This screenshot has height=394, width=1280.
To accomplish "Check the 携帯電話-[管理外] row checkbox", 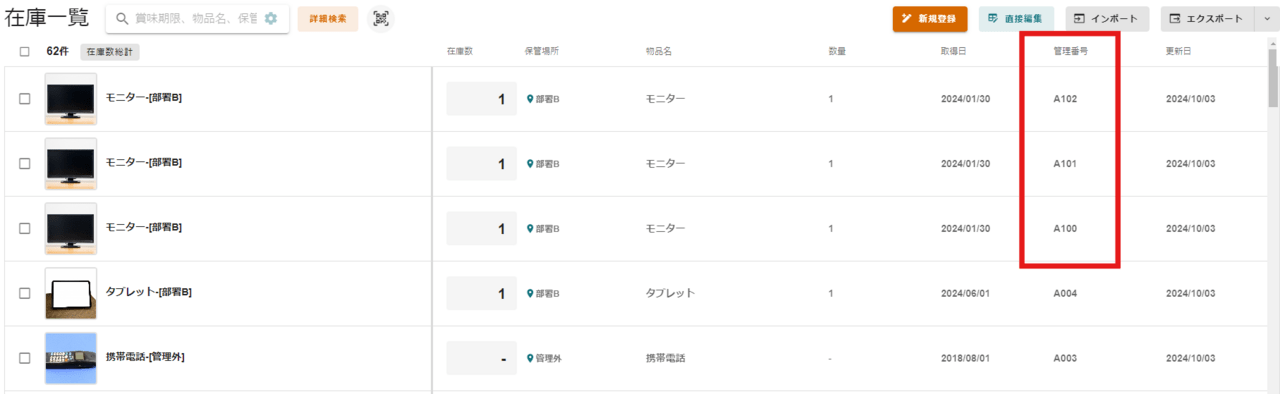I will click(25, 358).
